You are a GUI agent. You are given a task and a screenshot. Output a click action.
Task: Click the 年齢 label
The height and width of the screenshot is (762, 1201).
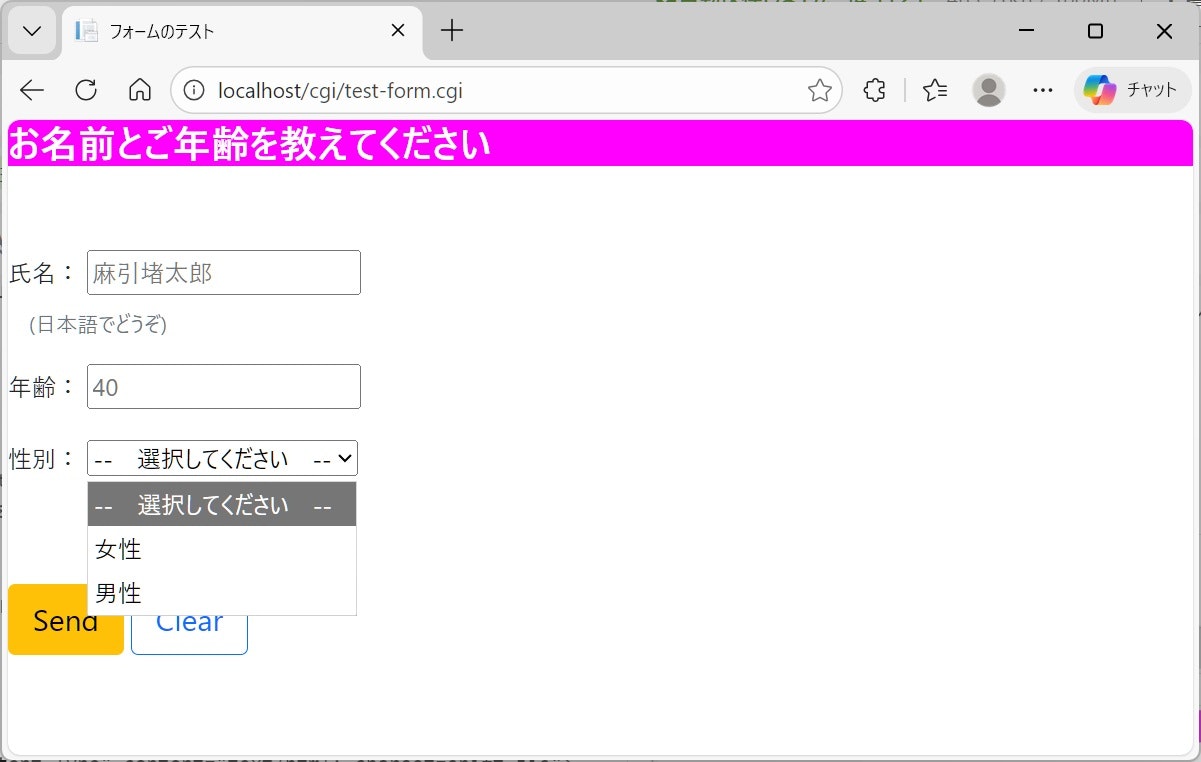pyautogui.click(x=41, y=387)
